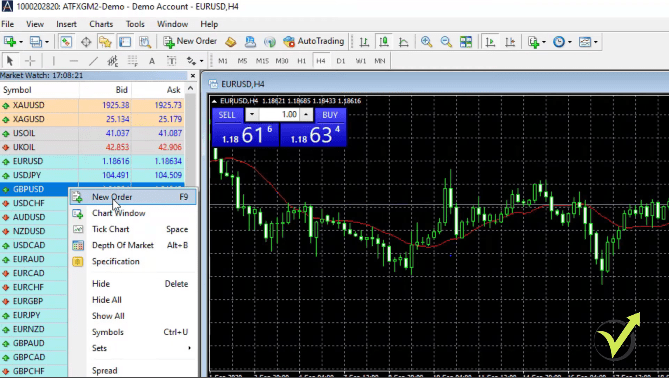
Task: Expand Sets submenu arrow
Action: [x=189, y=348]
